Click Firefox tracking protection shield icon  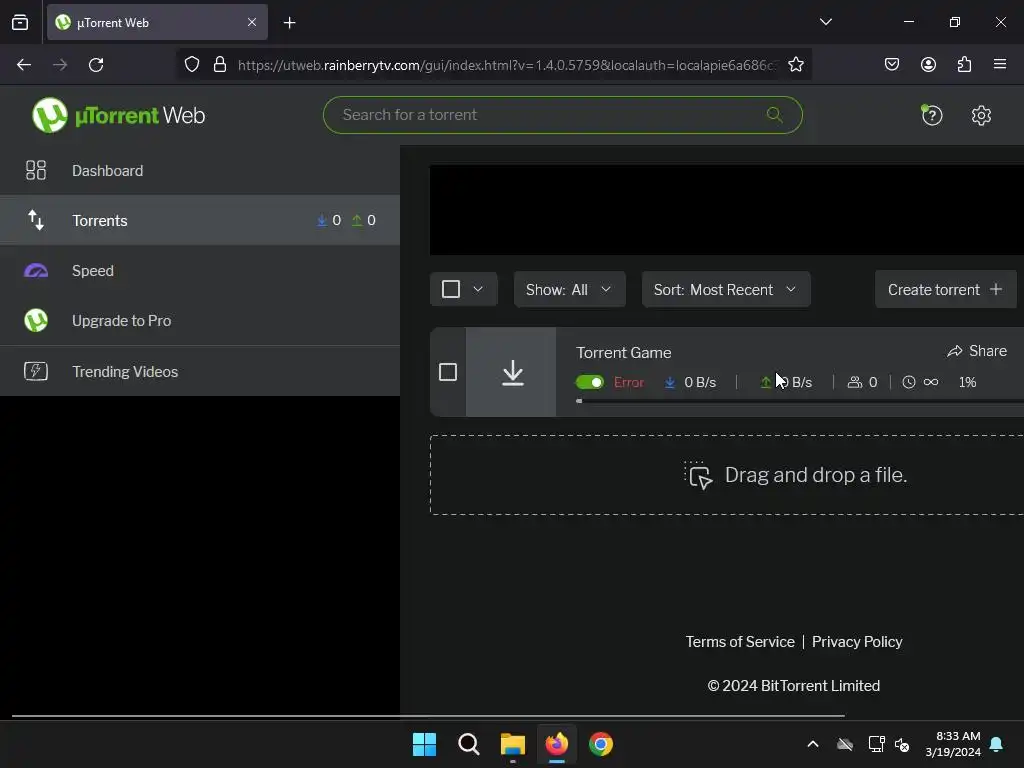pyautogui.click(x=191, y=65)
